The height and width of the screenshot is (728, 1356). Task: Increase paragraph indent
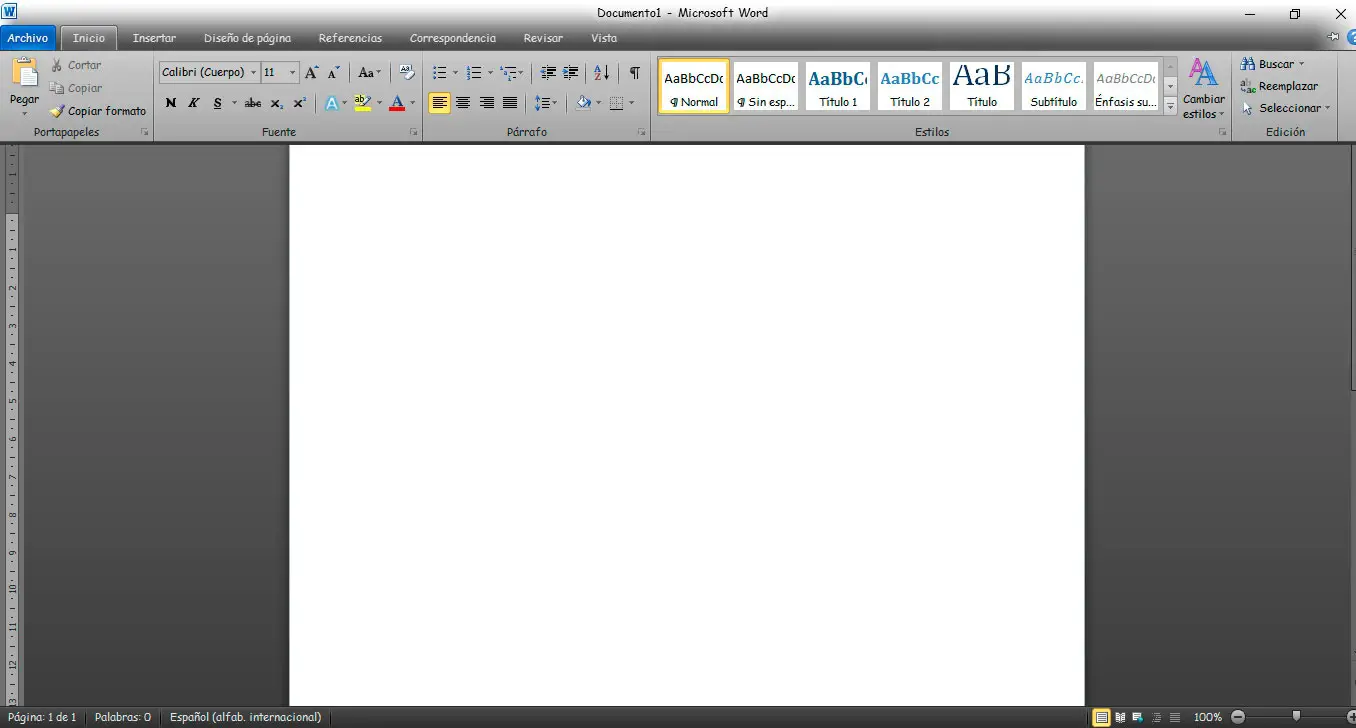(571, 73)
